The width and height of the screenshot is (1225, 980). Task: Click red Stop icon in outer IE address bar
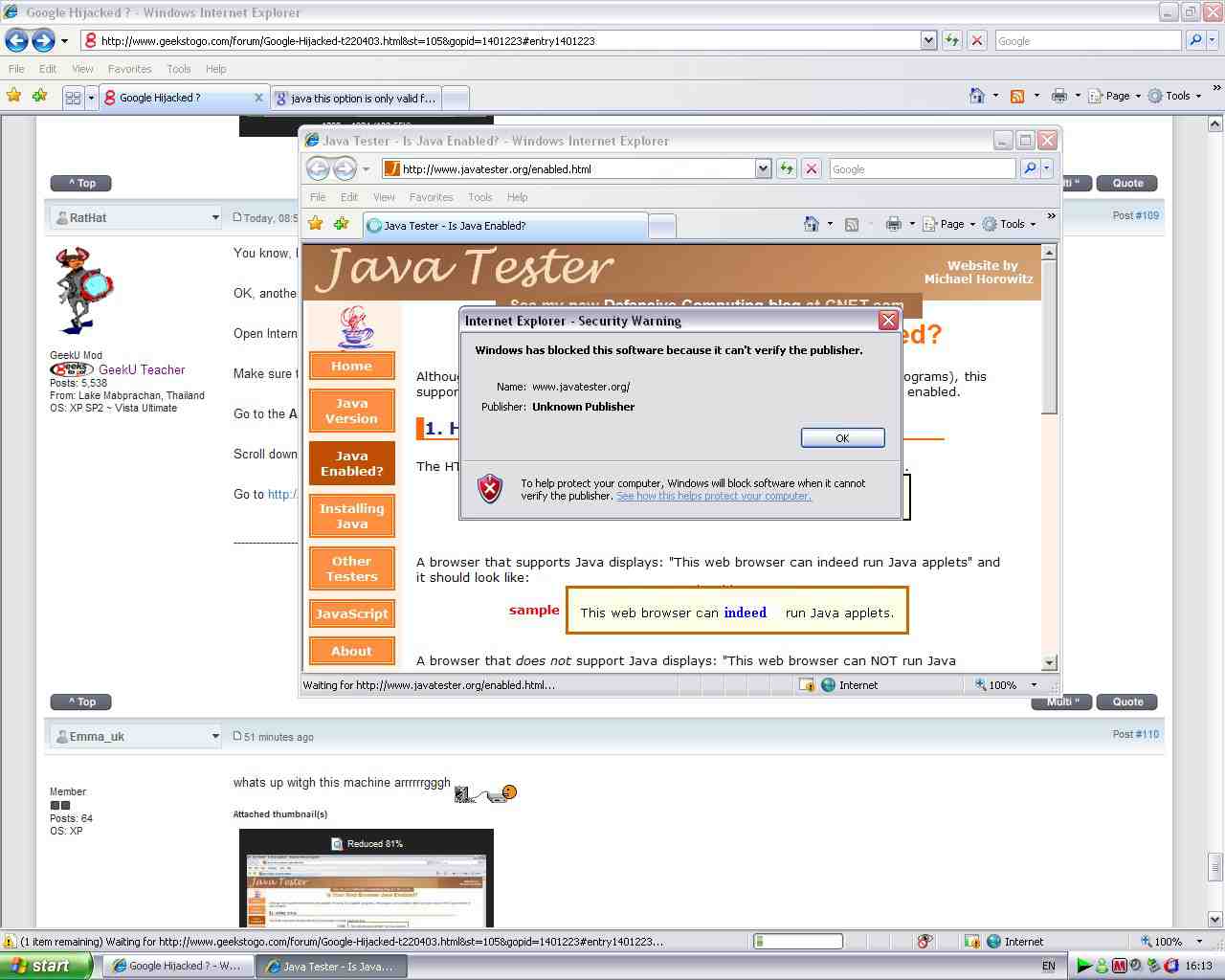[x=977, y=40]
